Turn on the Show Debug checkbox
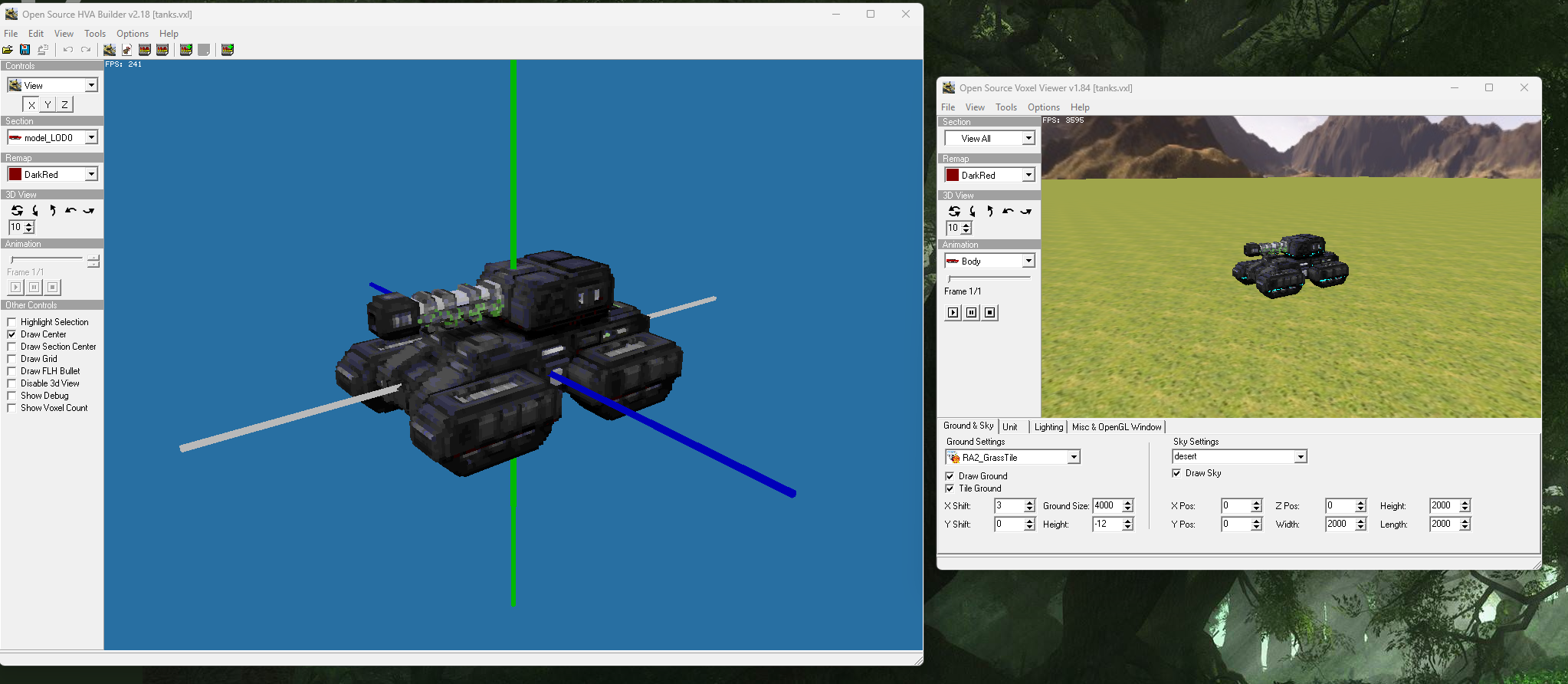 11,396
